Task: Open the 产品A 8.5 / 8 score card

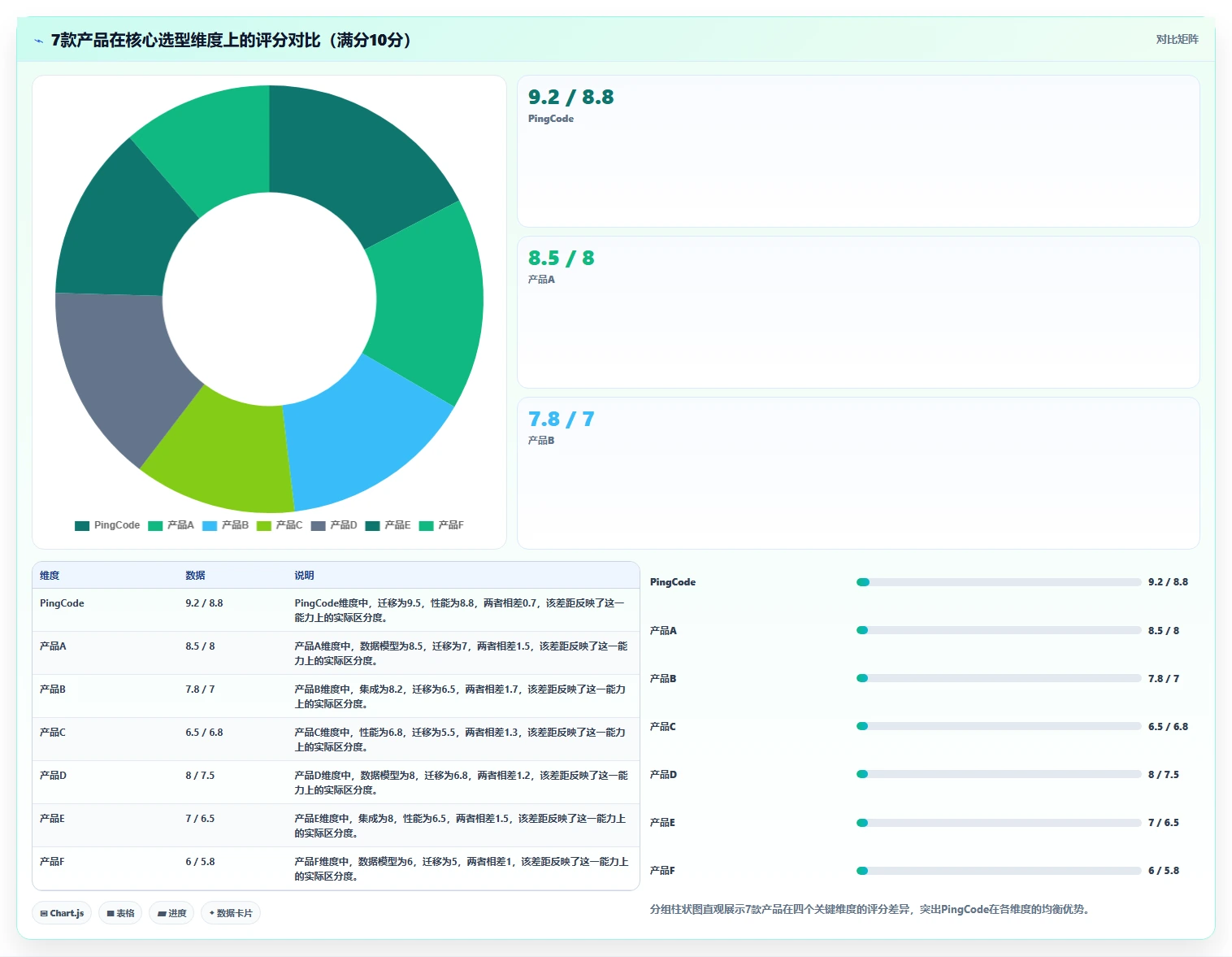Action: click(858, 312)
